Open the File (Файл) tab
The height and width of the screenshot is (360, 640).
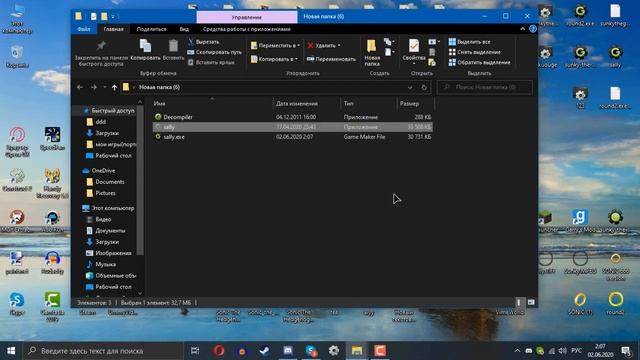click(x=84, y=29)
